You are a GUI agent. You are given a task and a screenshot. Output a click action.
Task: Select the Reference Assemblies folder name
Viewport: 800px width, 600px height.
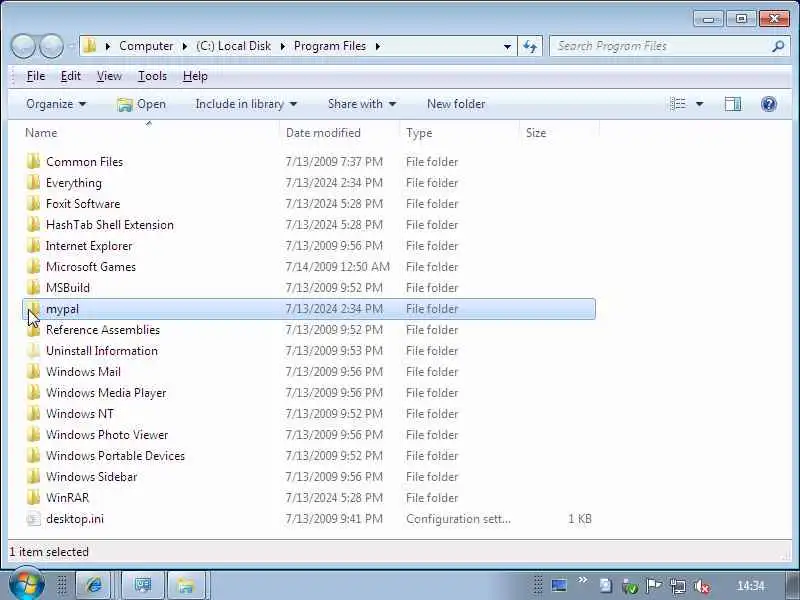pyautogui.click(x=103, y=330)
